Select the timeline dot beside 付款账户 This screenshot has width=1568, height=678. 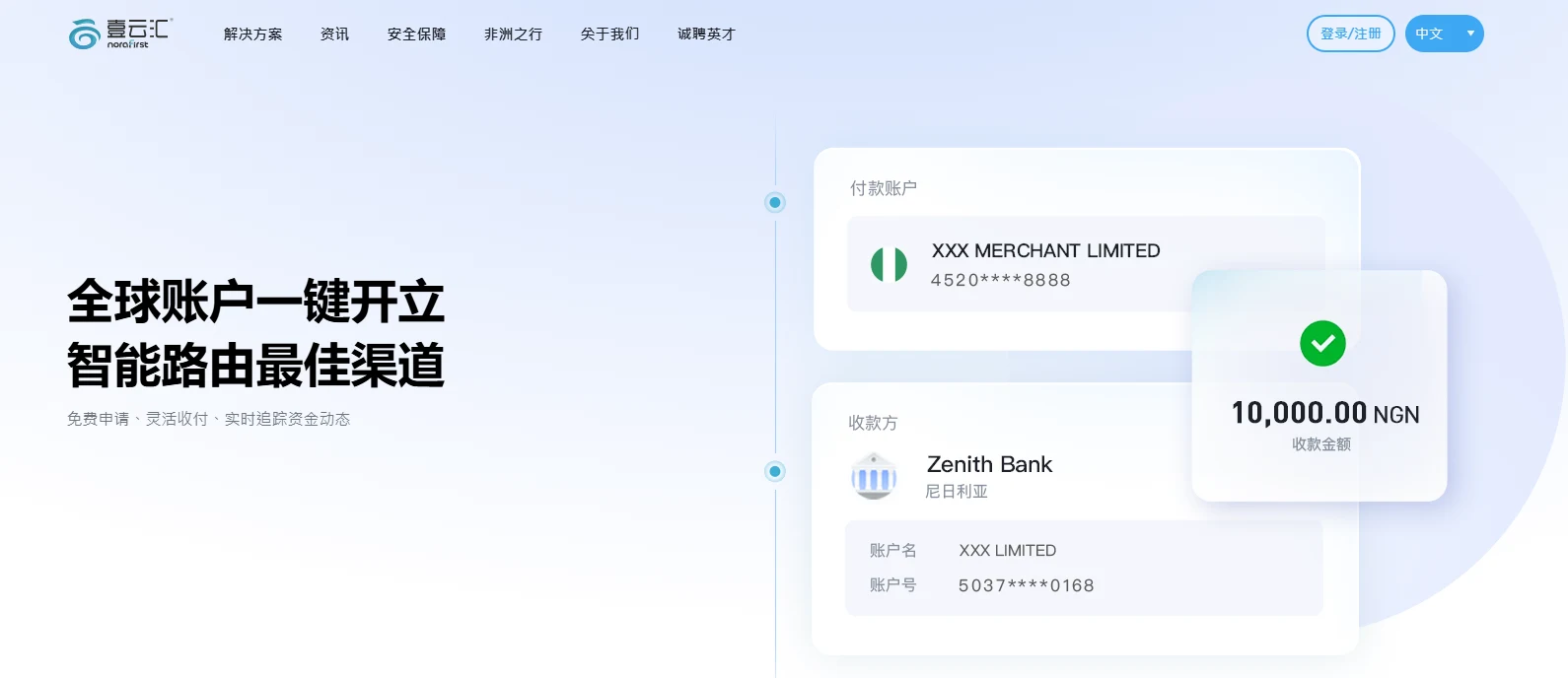point(775,202)
